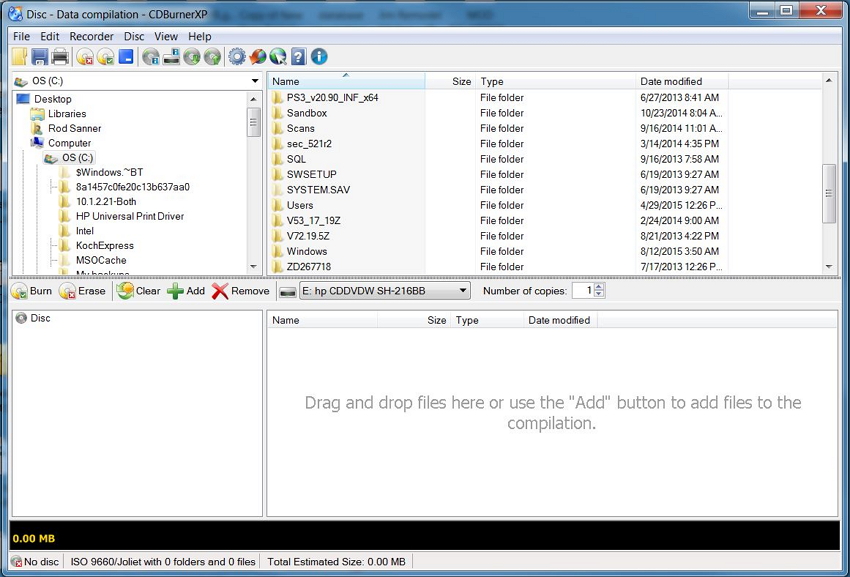This screenshot has height=577, width=850.
Task: Click the globe icon with orange arrow
Action: coord(257,56)
